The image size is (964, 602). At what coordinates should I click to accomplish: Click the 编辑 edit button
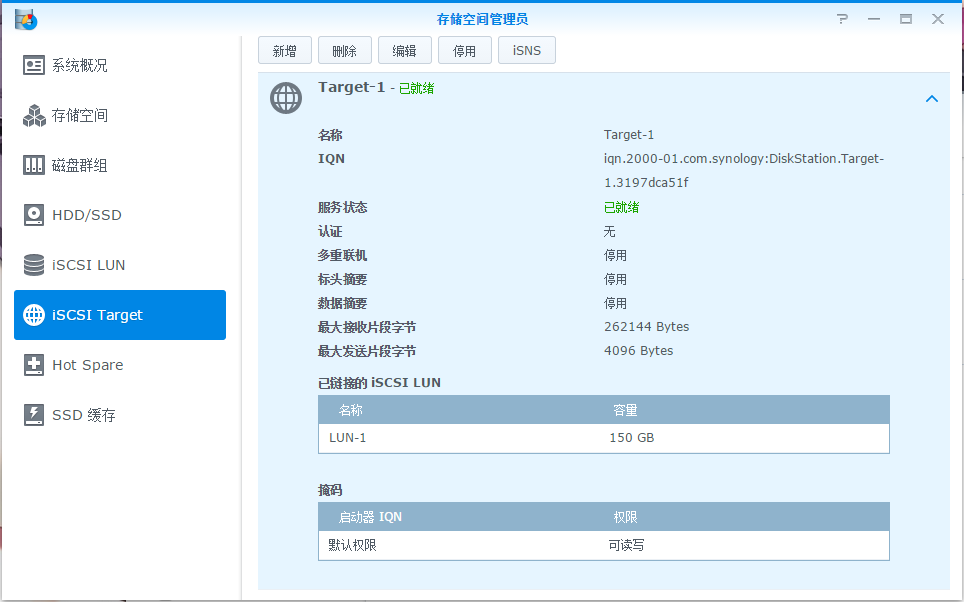pos(404,51)
